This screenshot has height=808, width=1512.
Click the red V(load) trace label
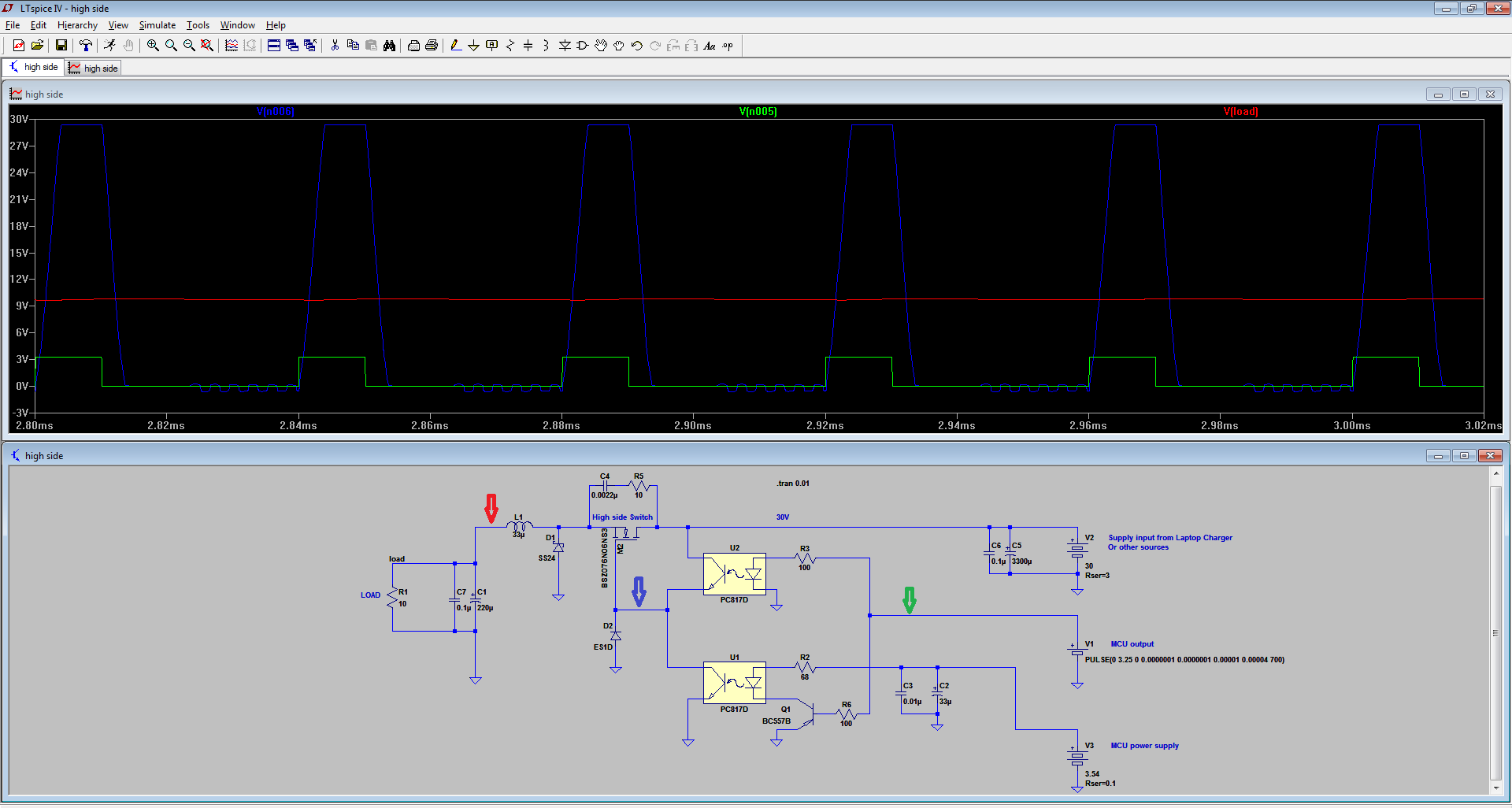[1241, 111]
